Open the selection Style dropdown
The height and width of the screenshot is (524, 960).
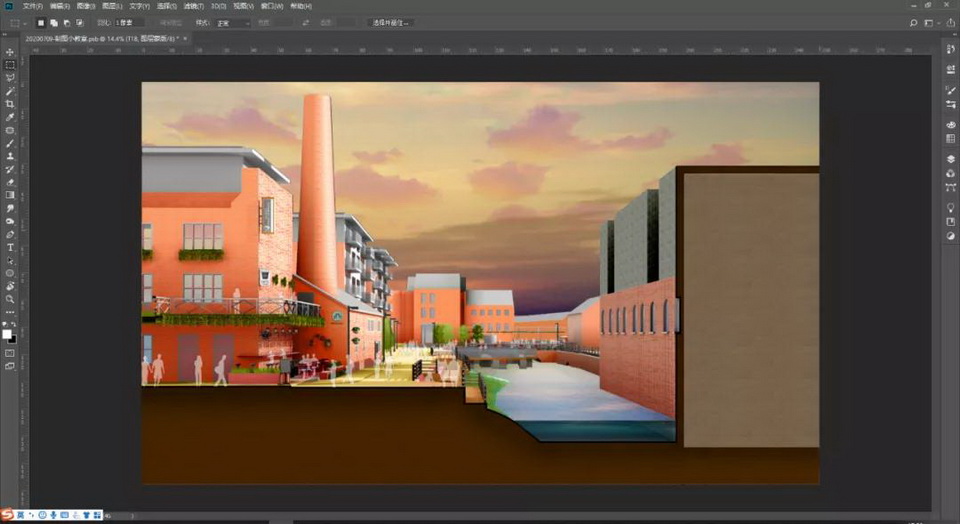[x=232, y=21]
